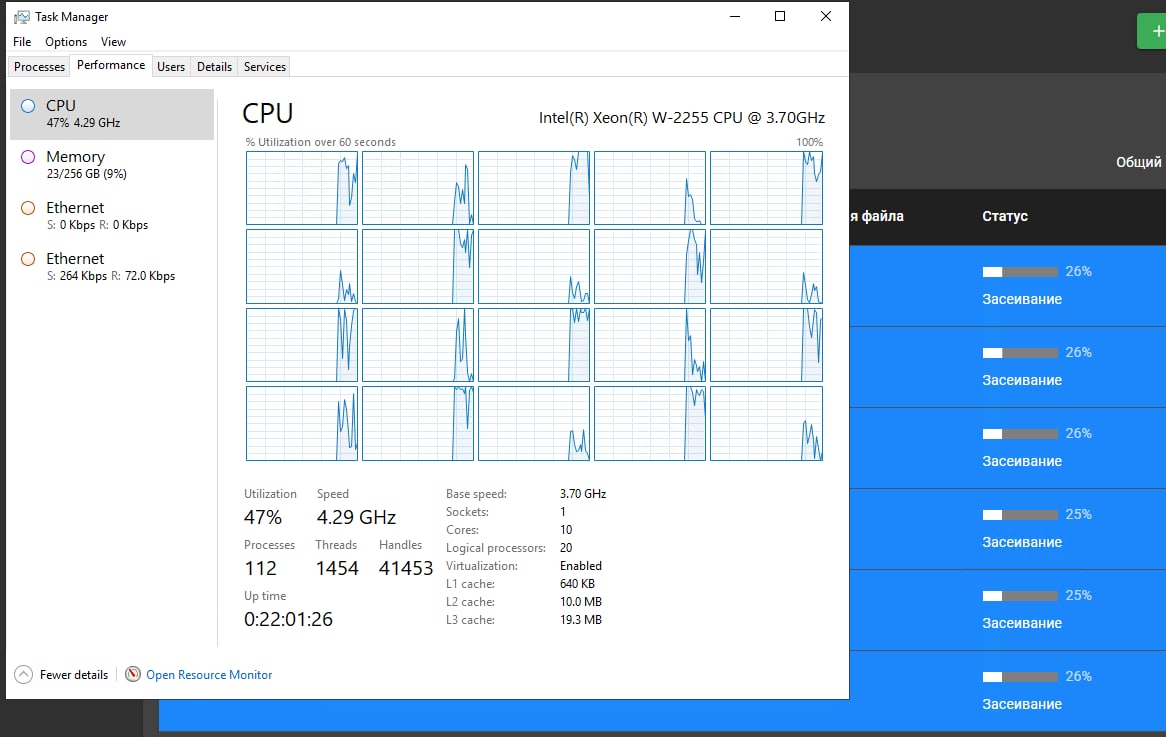Click the Статус column header in background window
Viewport: 1166px width, 737px height.
(1005, 216)
